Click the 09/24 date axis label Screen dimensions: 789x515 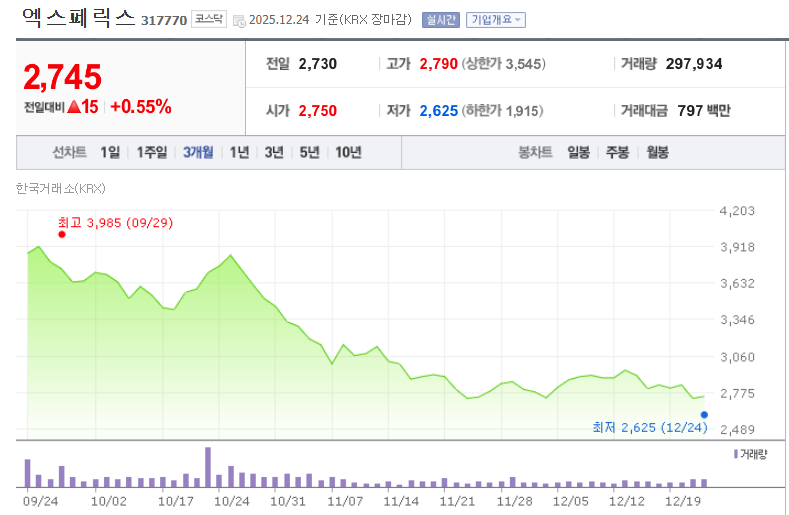point(41,501)
